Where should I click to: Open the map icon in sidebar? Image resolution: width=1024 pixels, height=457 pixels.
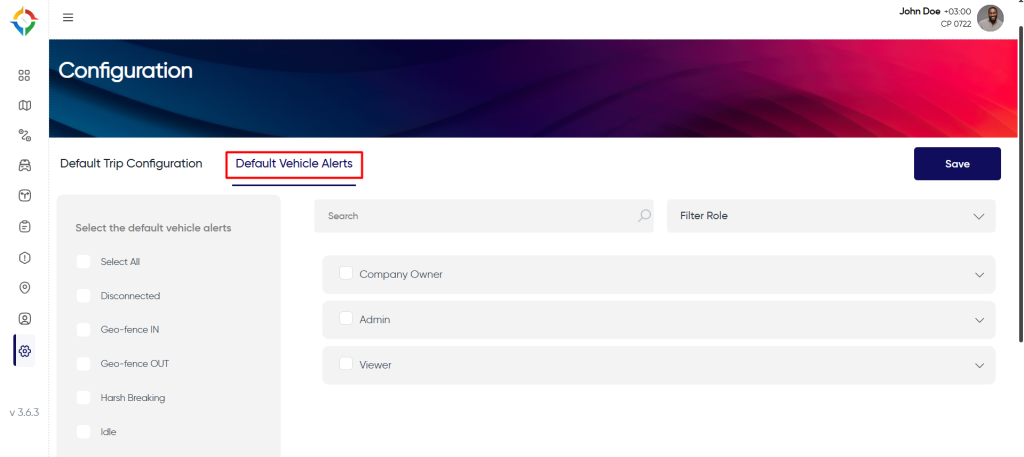(24, 105)
